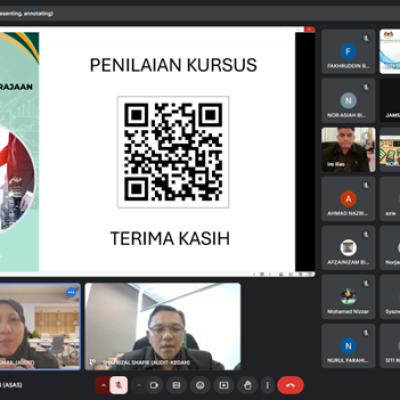Click the Mohamad Nizzar name label
Viewport: 400px width, 400px height.
348,312
